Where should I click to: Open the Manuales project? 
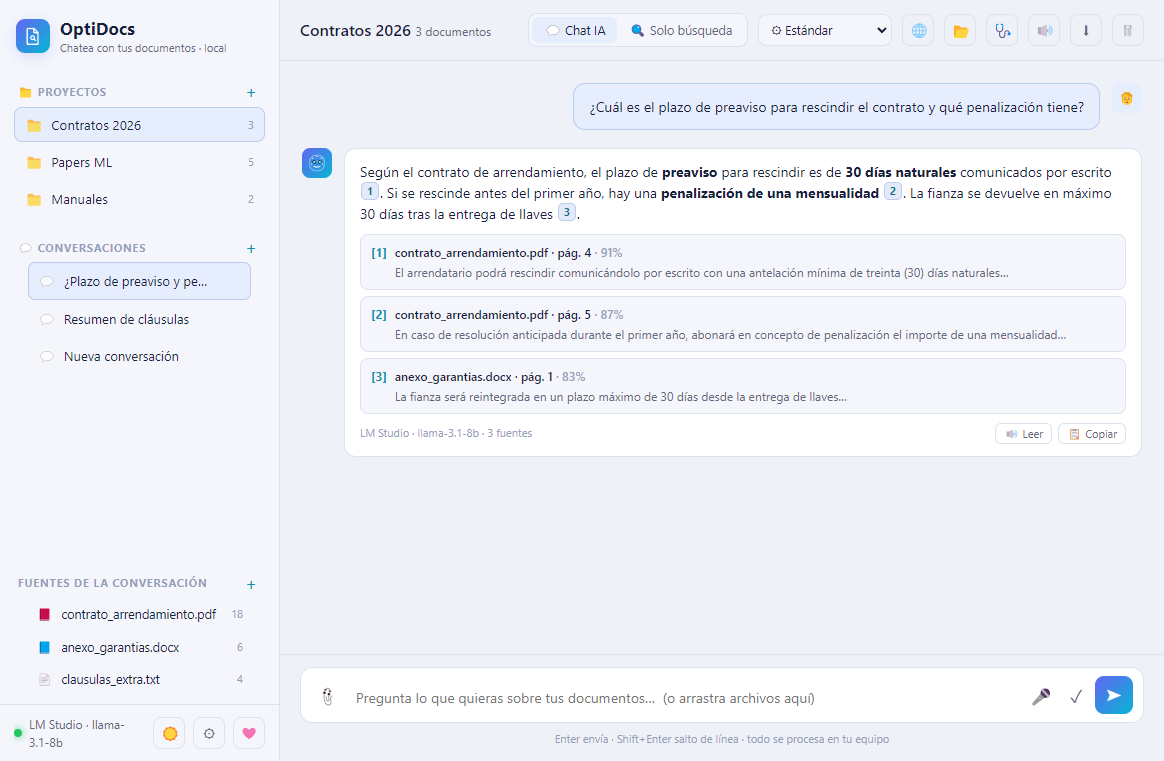coord(140,199)
